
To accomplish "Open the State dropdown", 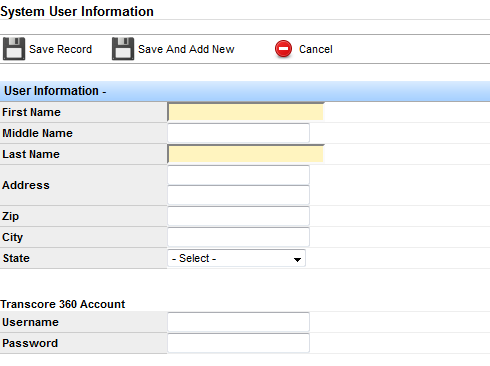I will 236,258.
